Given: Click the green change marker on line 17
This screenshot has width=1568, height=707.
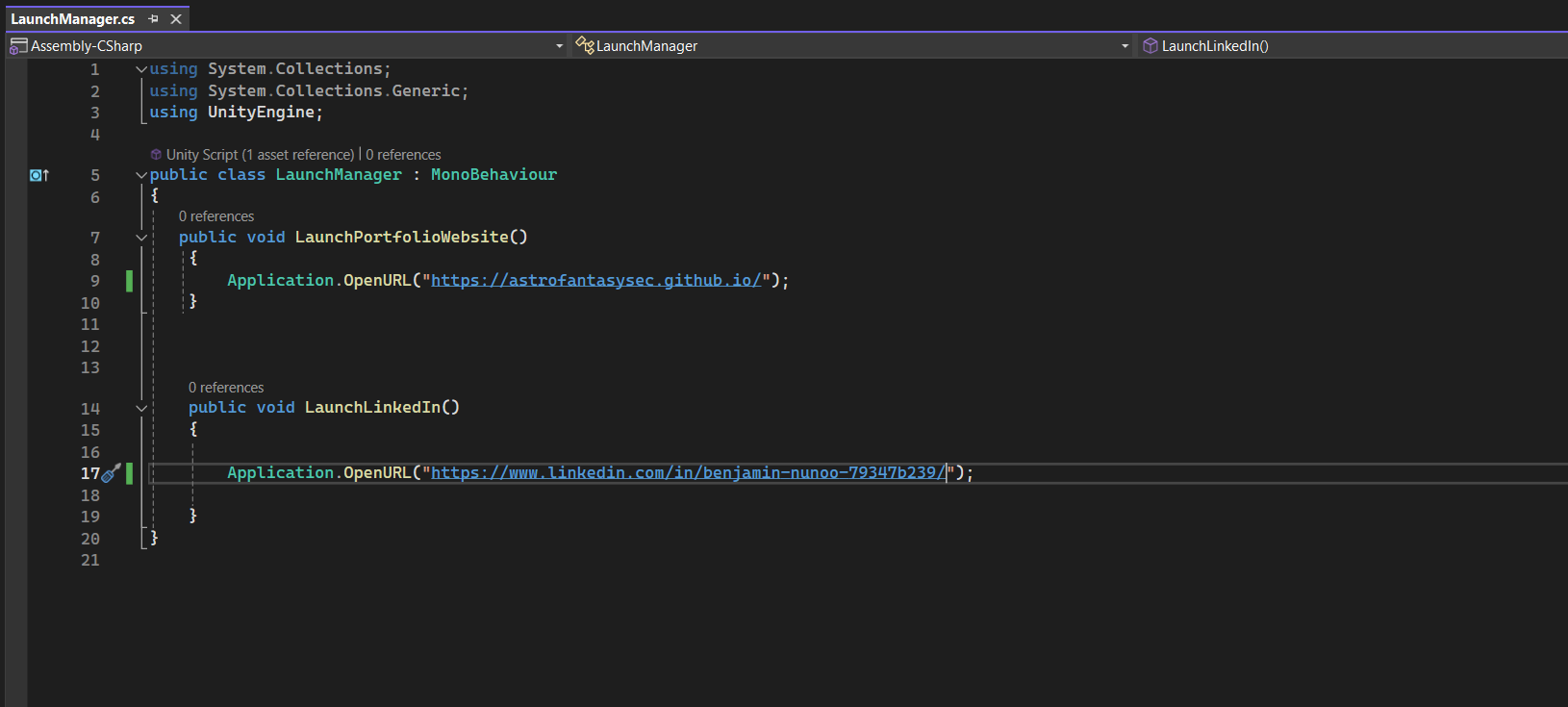Looking at the screenshot, I should (129, 473).
